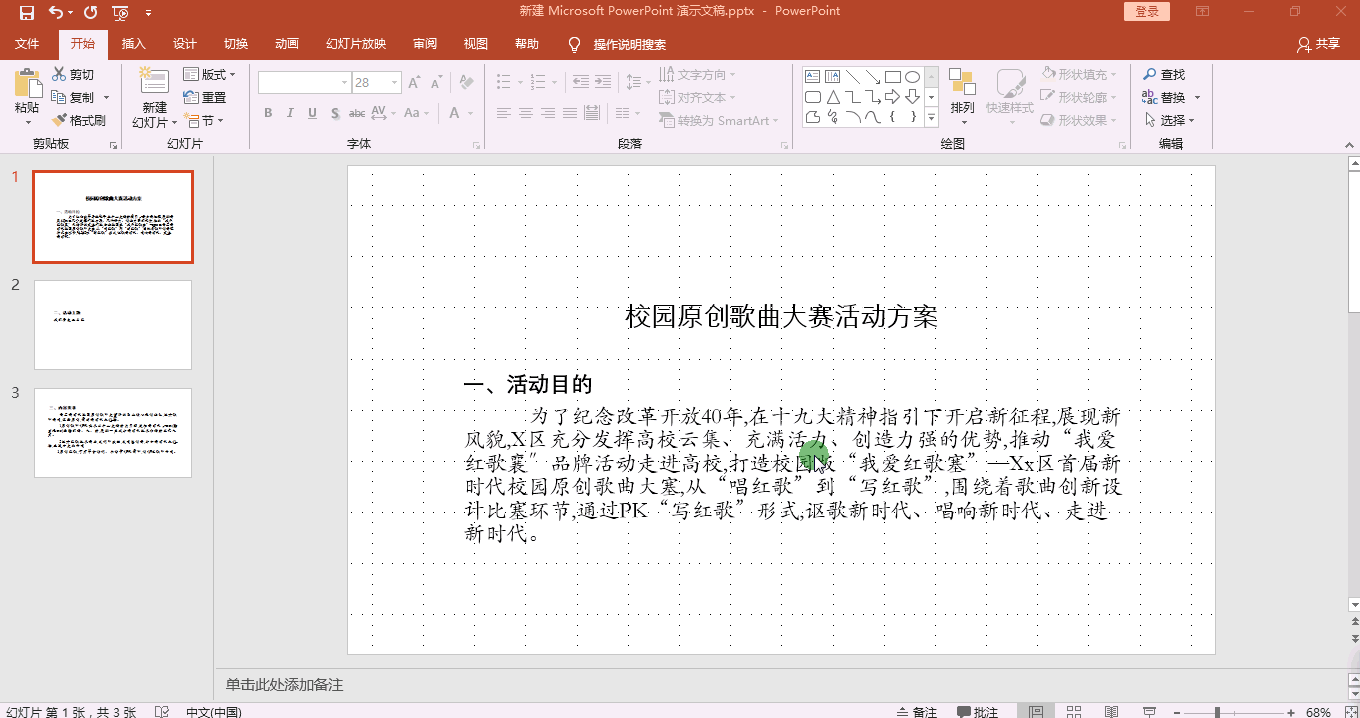Image resolution: width=1360 pixels, height=718 pixels.
Task: Select the right arrow shape in gallery
Action: 892,97
